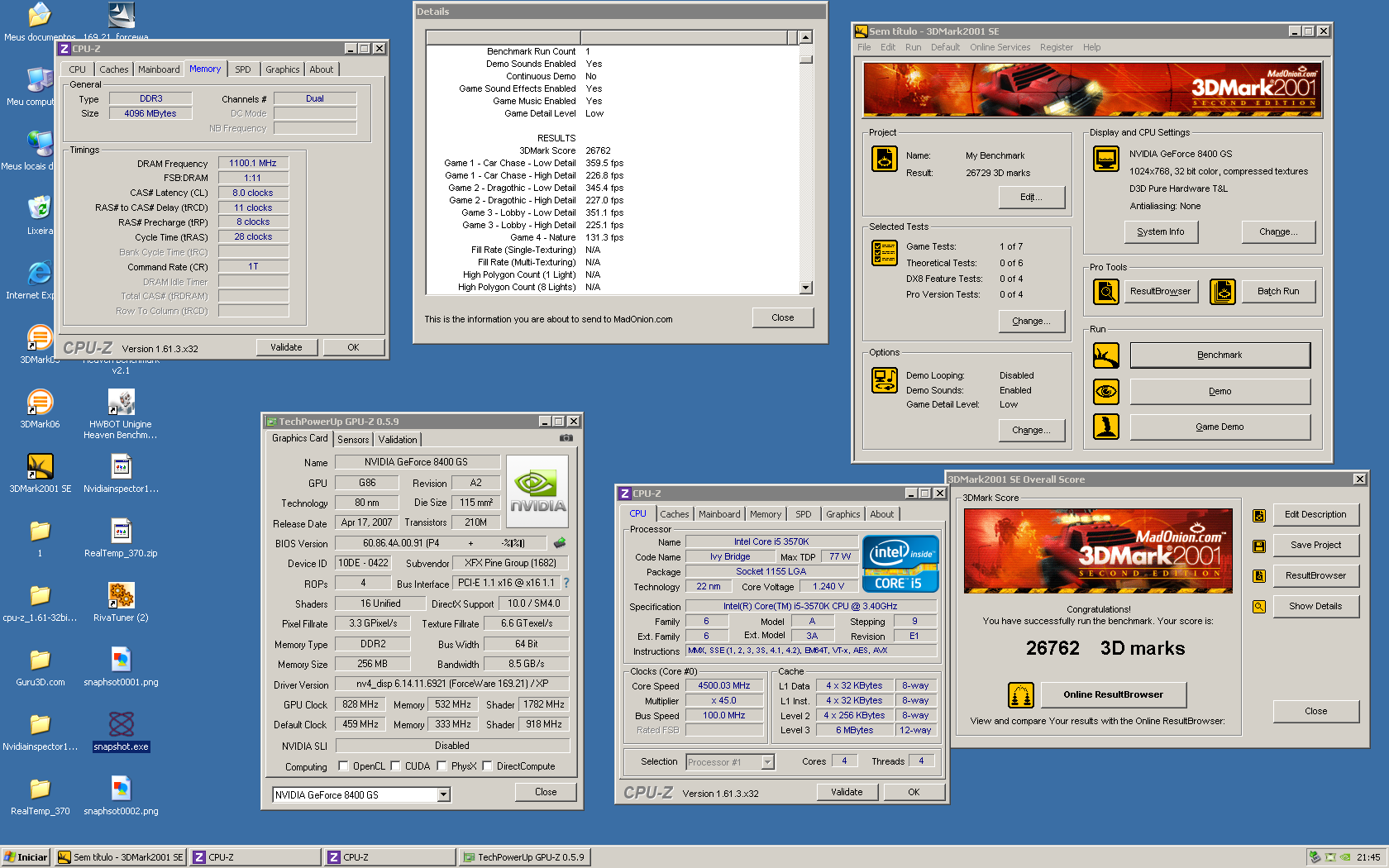Click the Online ResultBrowser icon
This screenshot has height=868, width=1389.
[1020, 695]
